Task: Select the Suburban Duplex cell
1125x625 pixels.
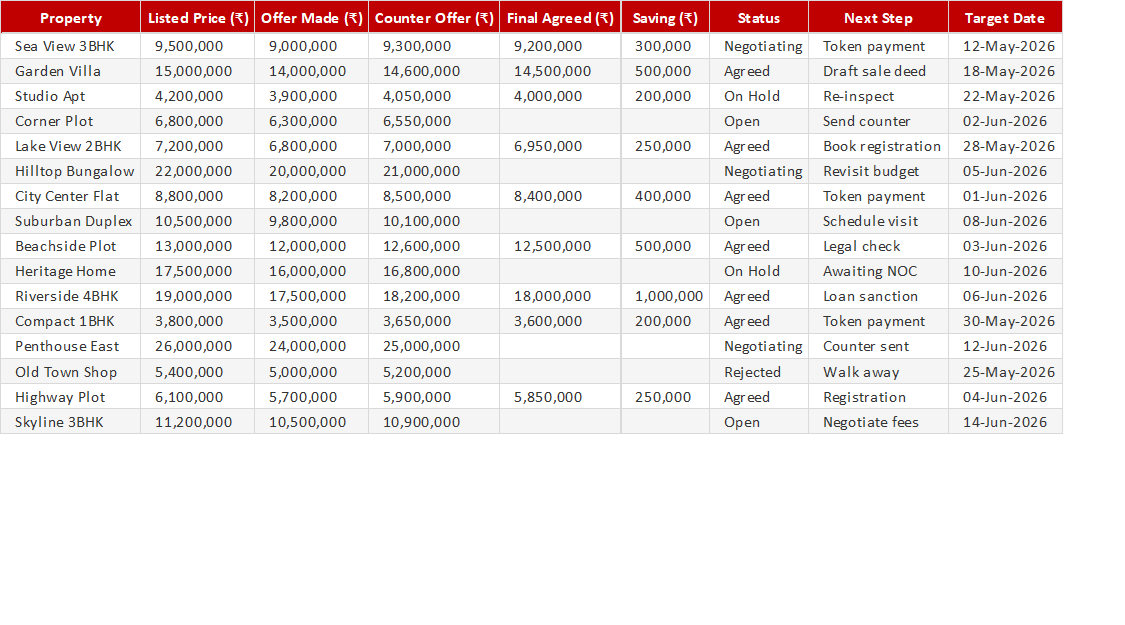Action: pos(70,221)
